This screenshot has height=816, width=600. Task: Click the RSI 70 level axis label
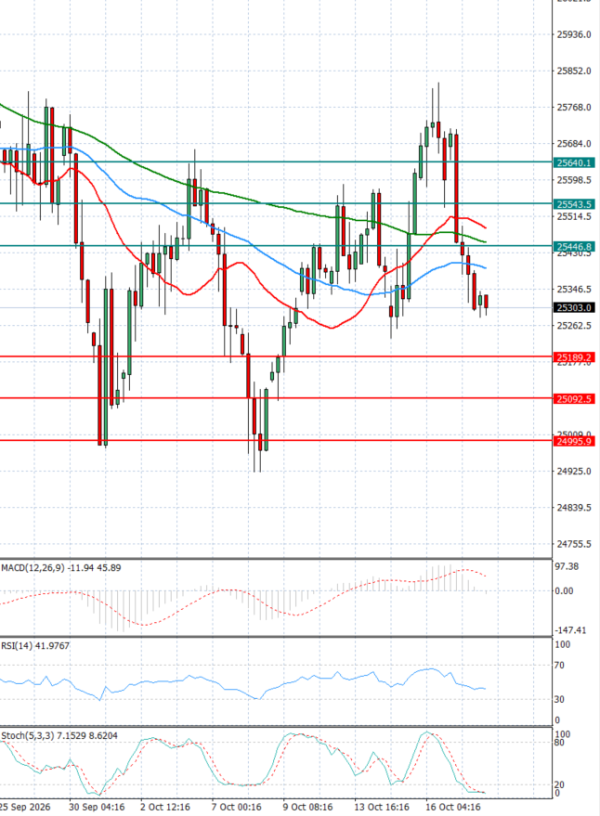[559, 666]
